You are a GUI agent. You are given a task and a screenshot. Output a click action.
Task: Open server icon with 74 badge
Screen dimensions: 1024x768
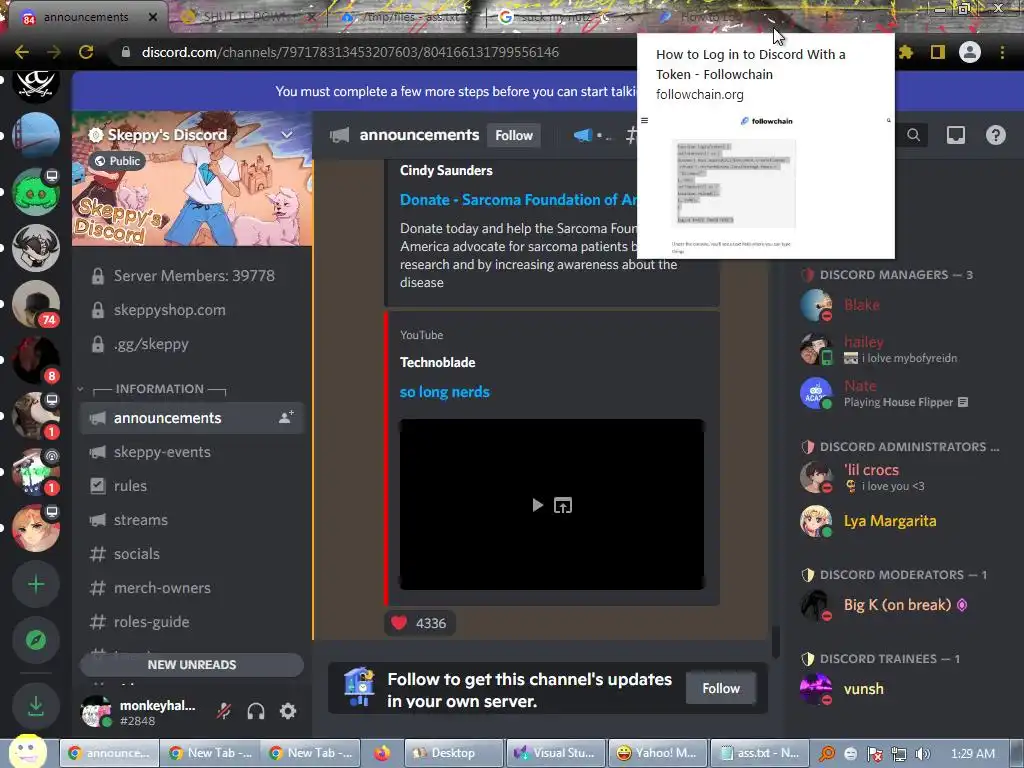pyautogui.click(x=36, y=304)
